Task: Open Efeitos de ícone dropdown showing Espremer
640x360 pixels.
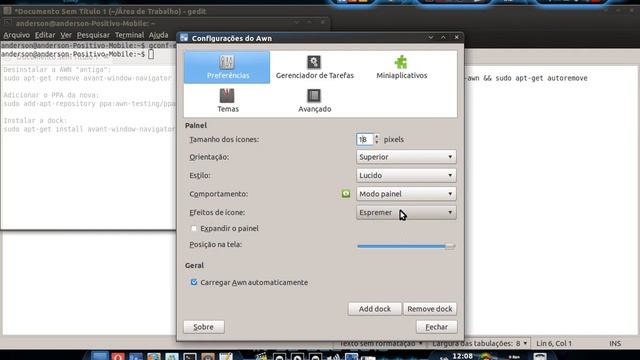Action: tap(406, 212)
